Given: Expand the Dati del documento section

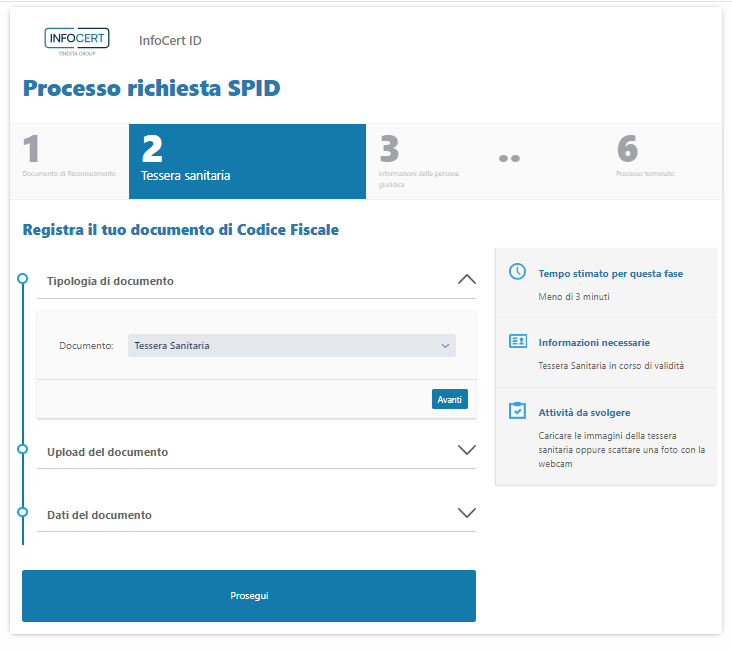Looking at the screenshot, I should (x=466, y=513).
